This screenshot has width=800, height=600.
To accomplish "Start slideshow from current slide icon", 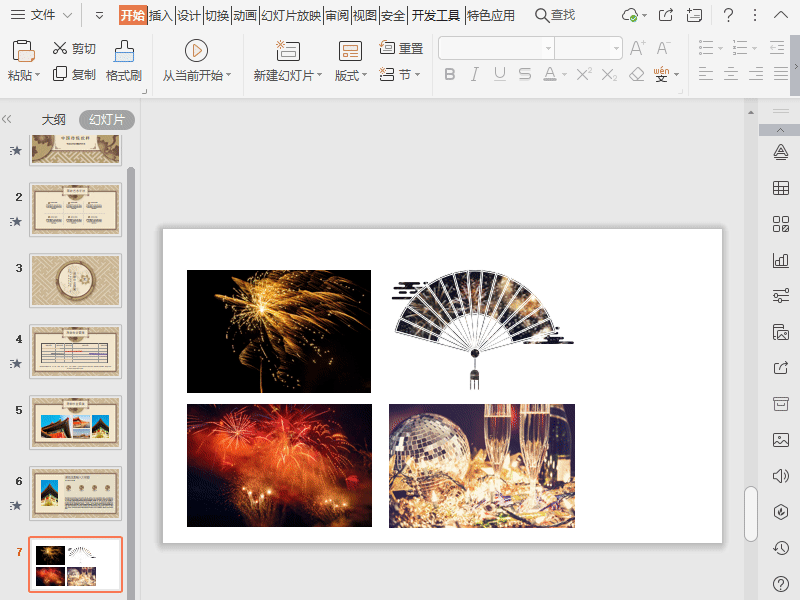I will pos(196,51).
